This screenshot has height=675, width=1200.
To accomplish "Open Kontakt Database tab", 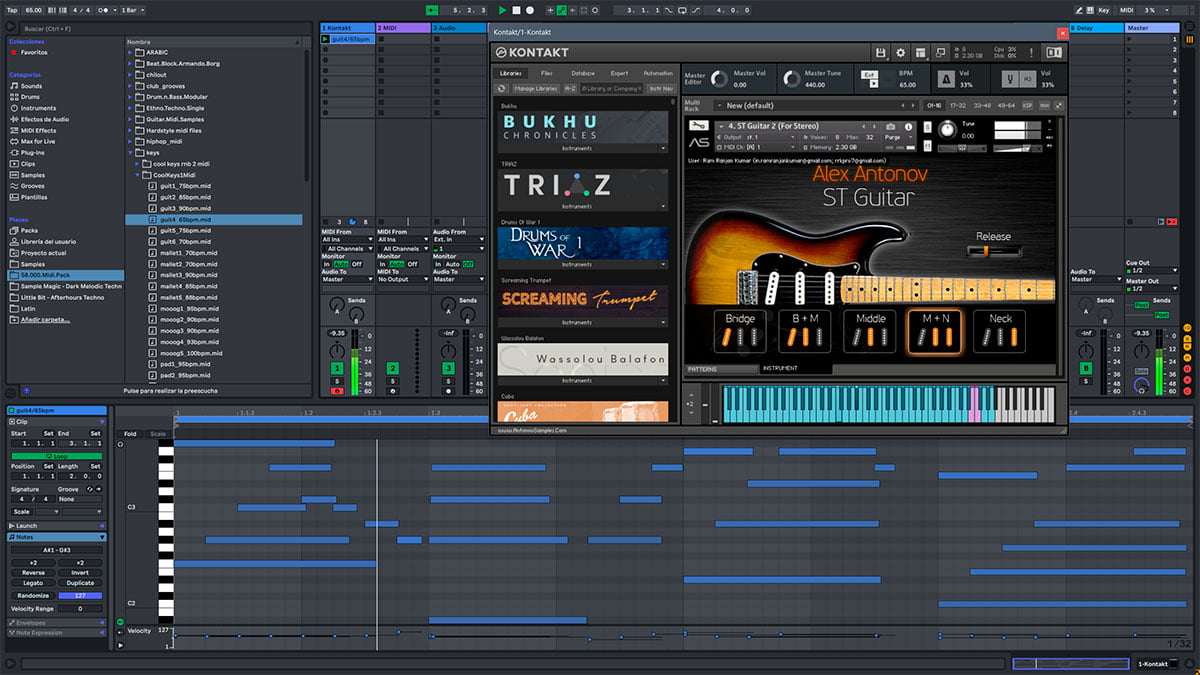I will [x=583, y=73].
